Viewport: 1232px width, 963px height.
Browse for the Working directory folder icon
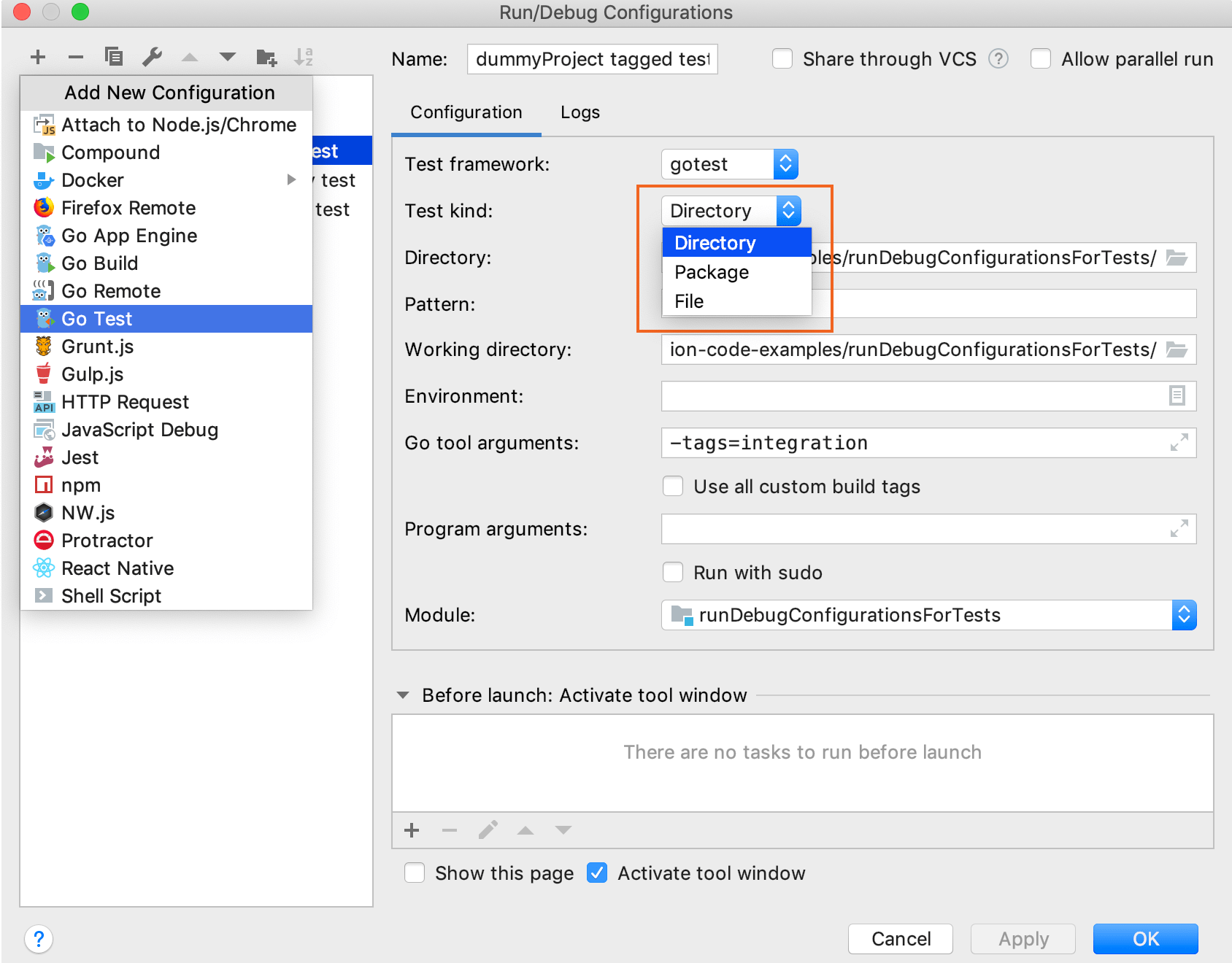point(1177,349)
